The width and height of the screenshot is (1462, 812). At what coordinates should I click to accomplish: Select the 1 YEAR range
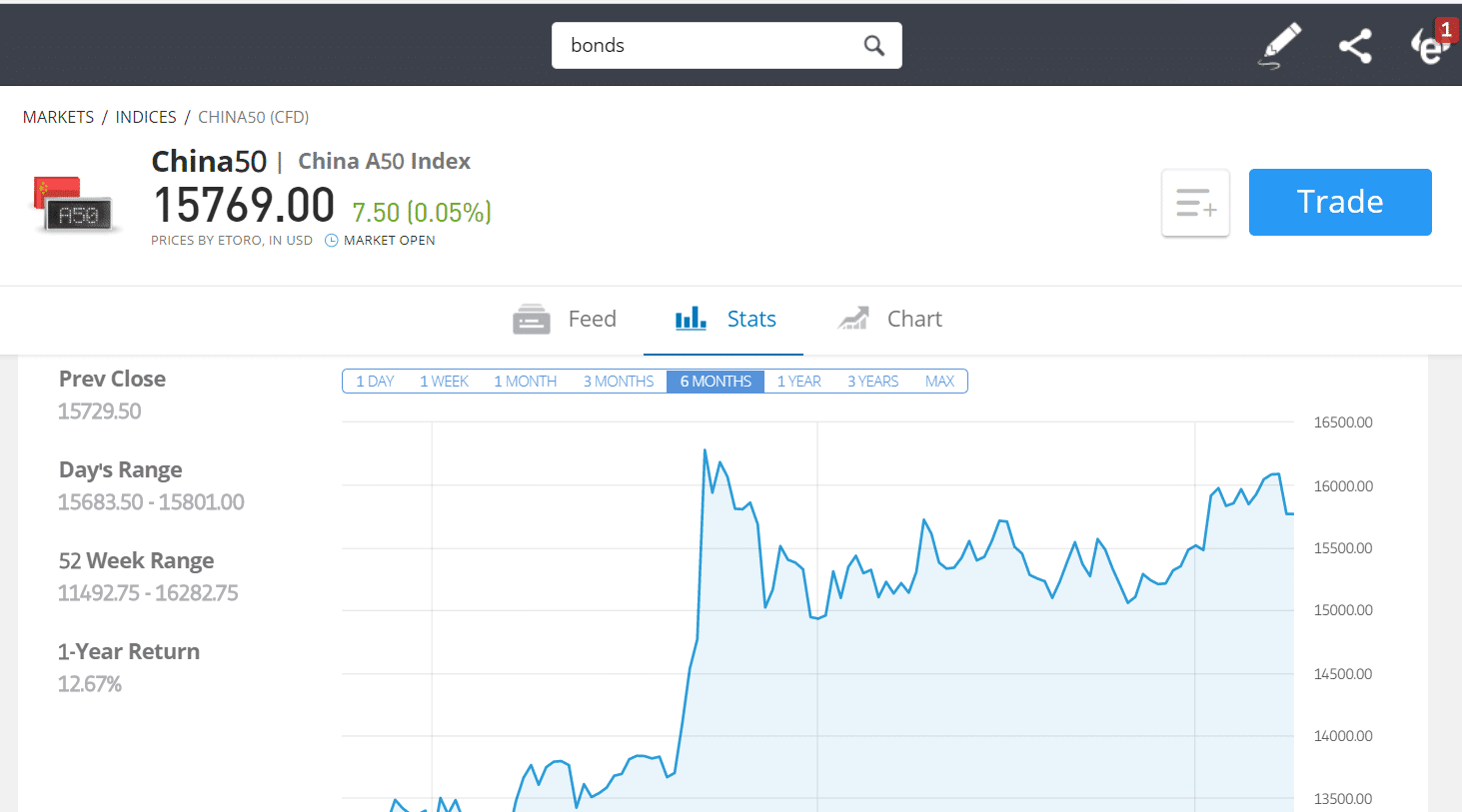click(x=799, y=382)
